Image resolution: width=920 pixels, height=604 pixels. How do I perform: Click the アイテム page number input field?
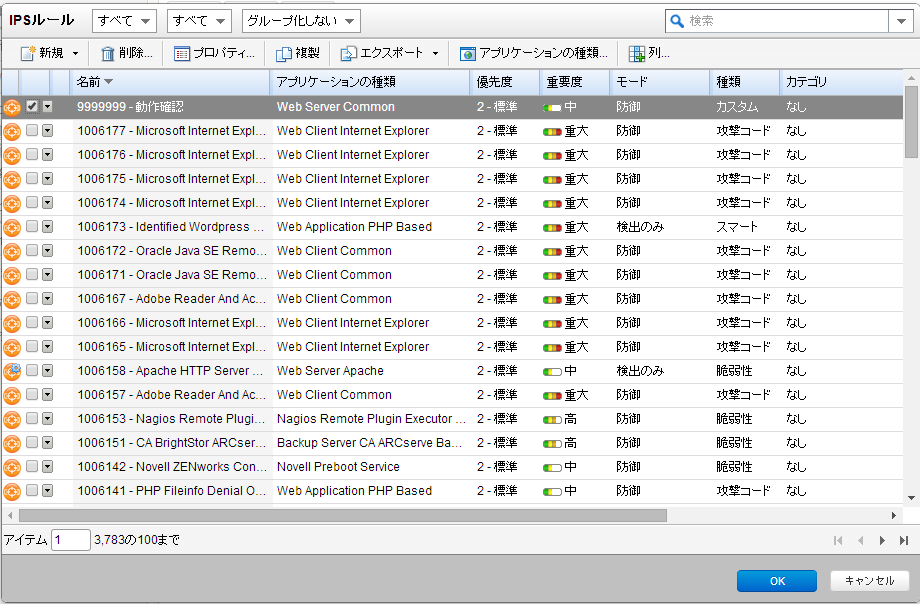point(70,539)
